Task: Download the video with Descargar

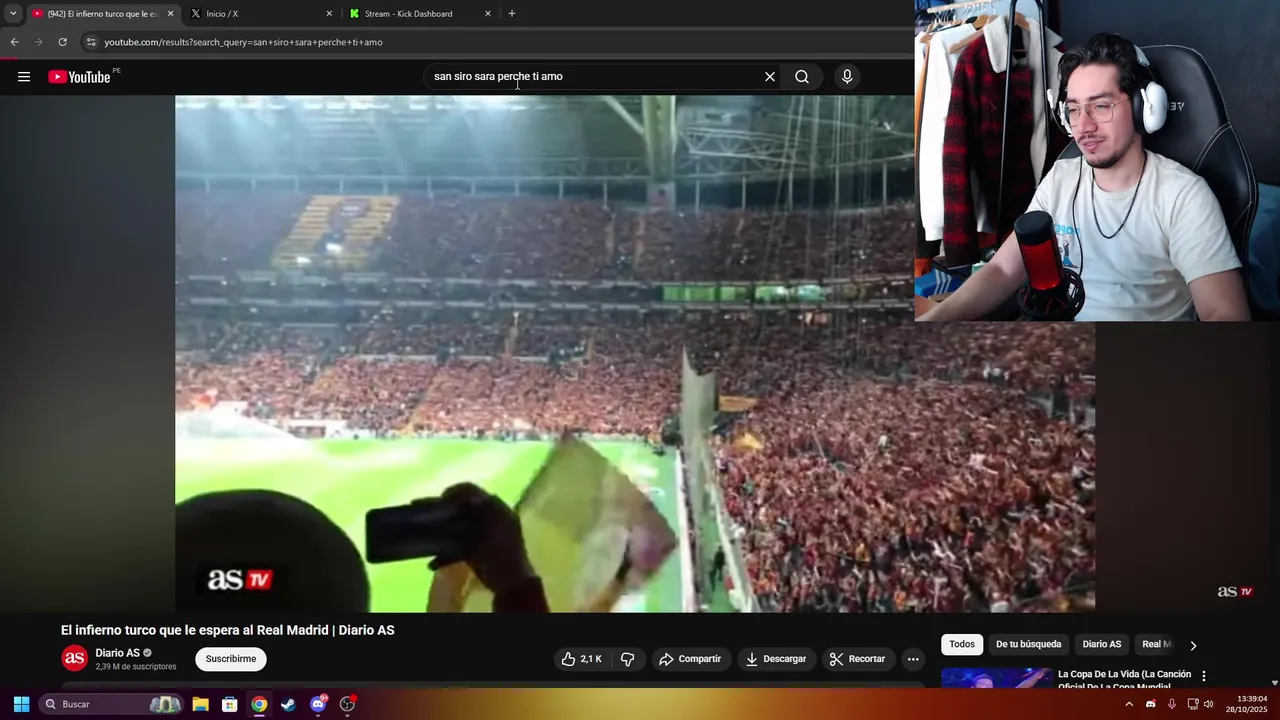Action: [776, 659]
